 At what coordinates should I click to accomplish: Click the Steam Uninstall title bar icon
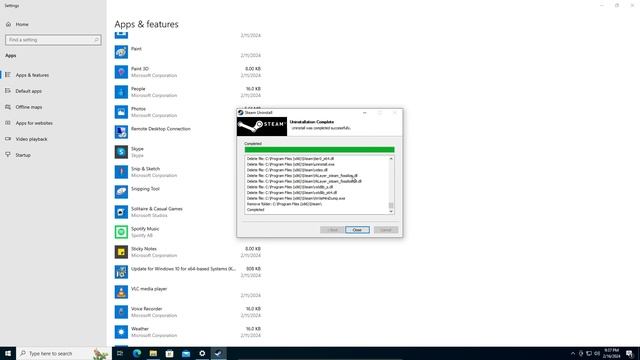pos(241,113)
